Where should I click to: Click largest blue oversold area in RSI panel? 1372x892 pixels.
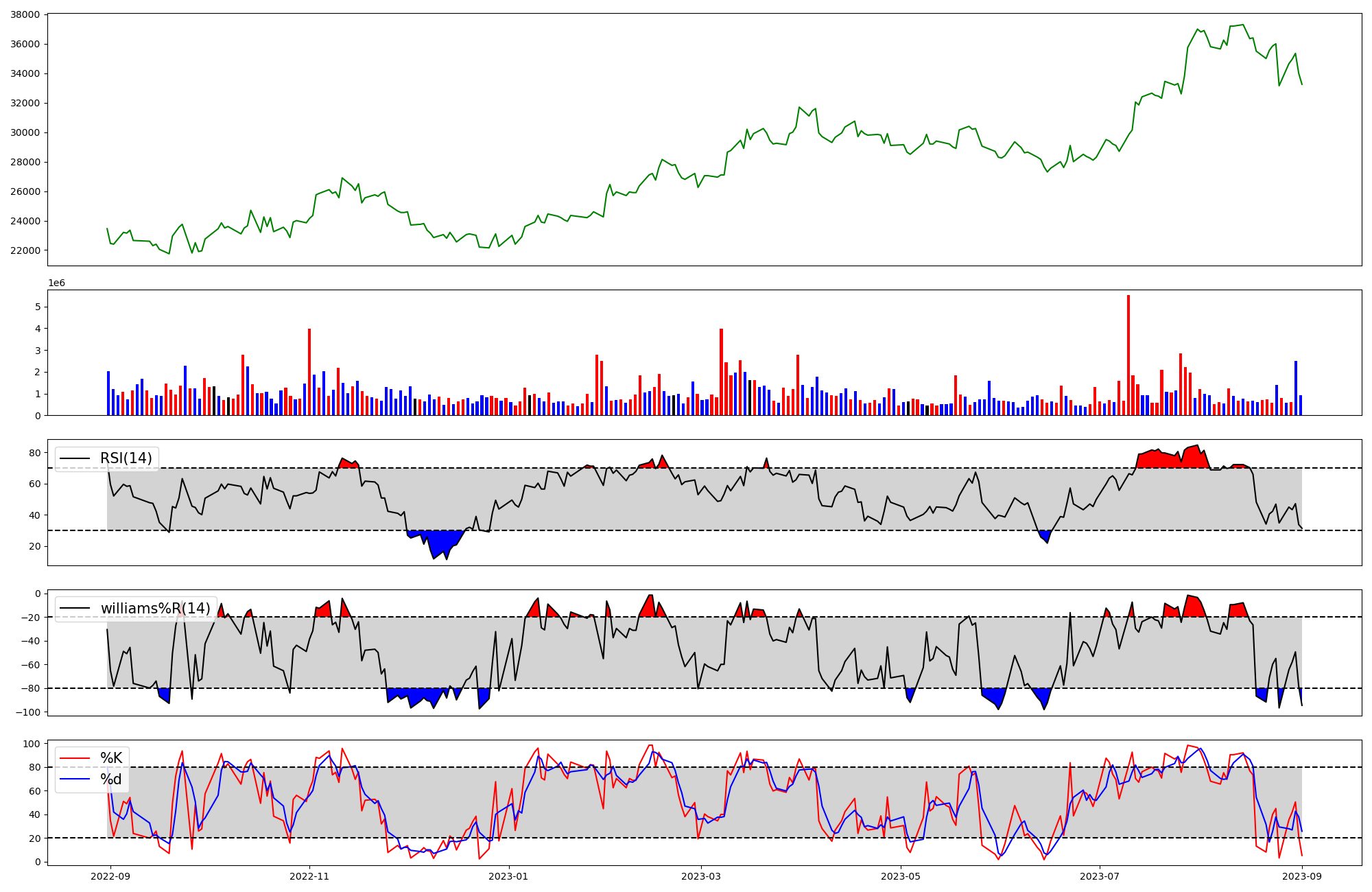tap(439, 542)
